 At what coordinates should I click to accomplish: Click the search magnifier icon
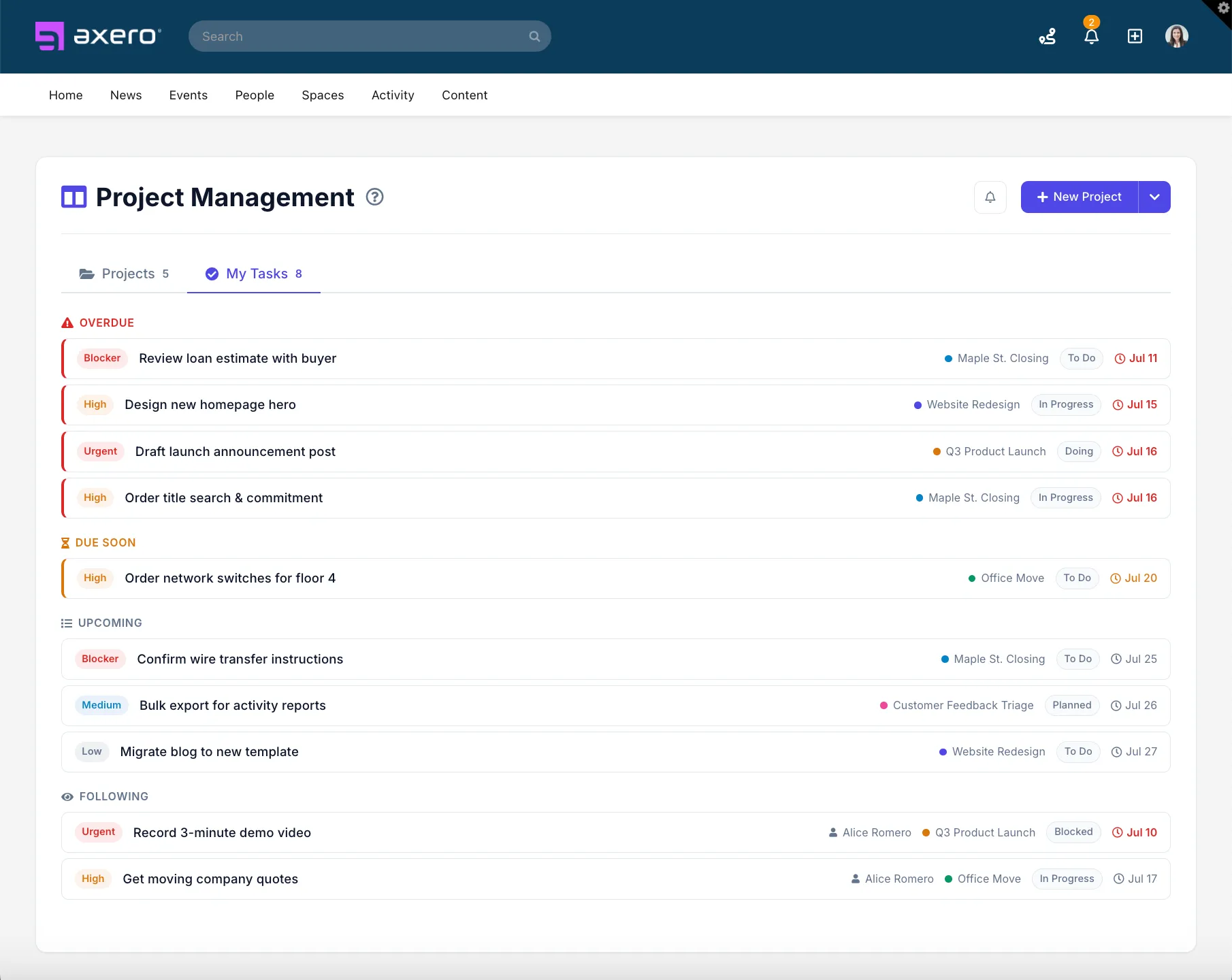534,37
